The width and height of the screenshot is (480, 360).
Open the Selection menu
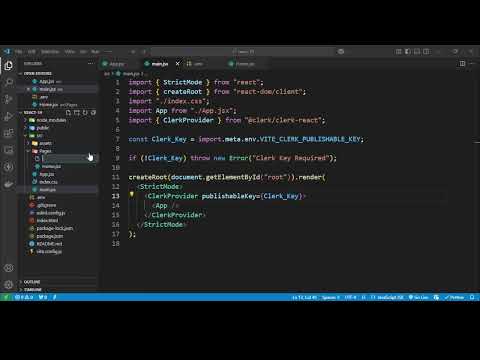click(50, 52)
